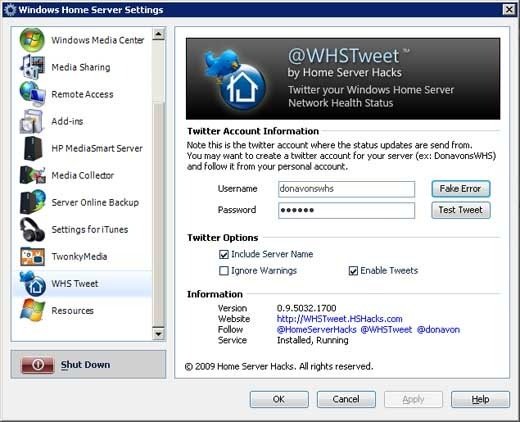Click the Remote Access globe icon
The height and width of the screenshot is (422, 520).
tap(32, 94)
